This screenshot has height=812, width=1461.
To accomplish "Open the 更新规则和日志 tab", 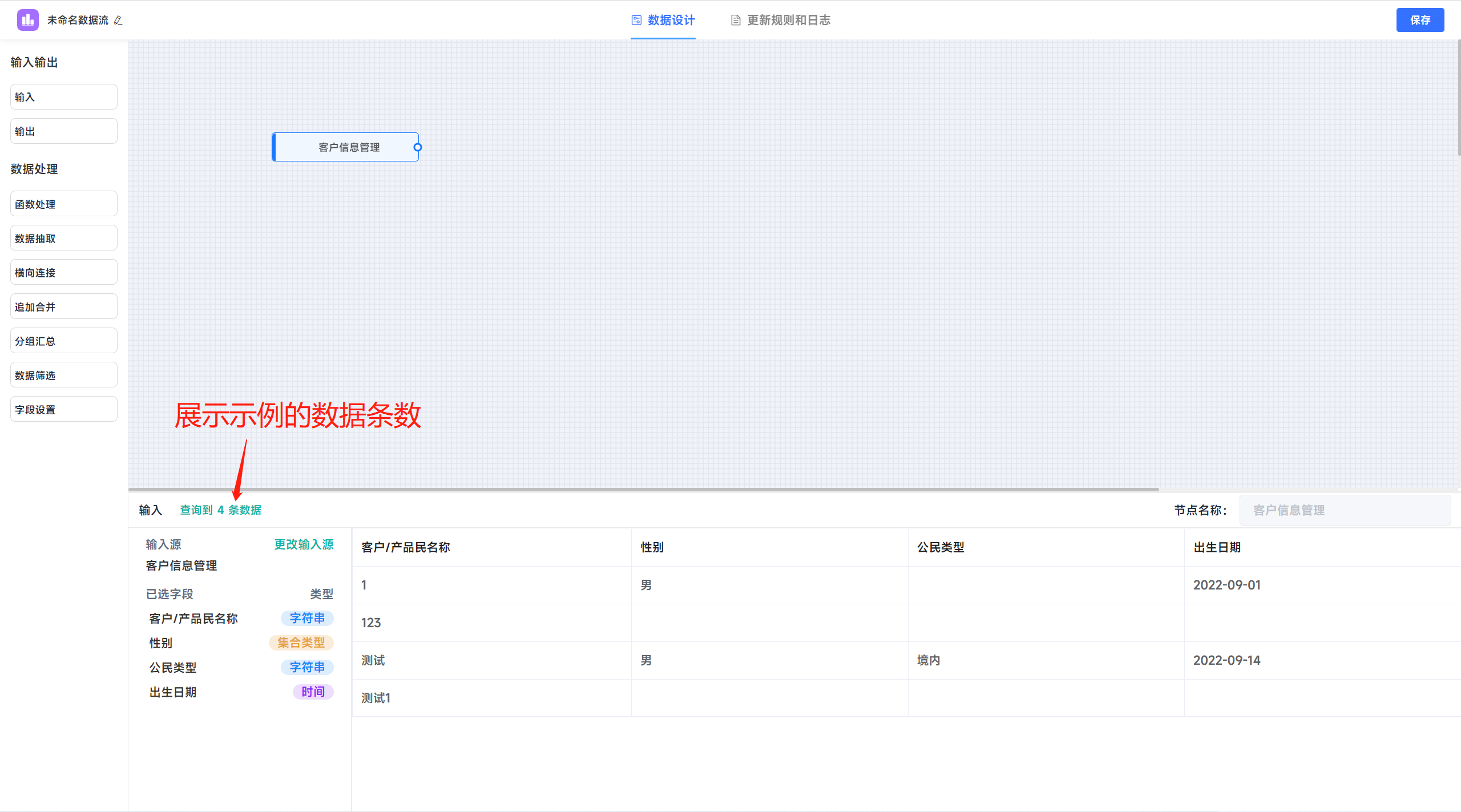I will pyautogui.click(x=781, y=21).
